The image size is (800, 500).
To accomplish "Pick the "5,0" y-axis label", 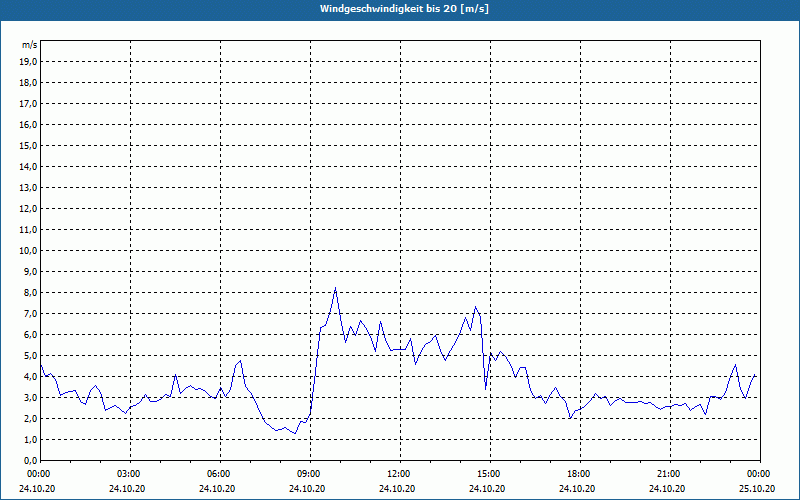I will click(x=30, y=356).
